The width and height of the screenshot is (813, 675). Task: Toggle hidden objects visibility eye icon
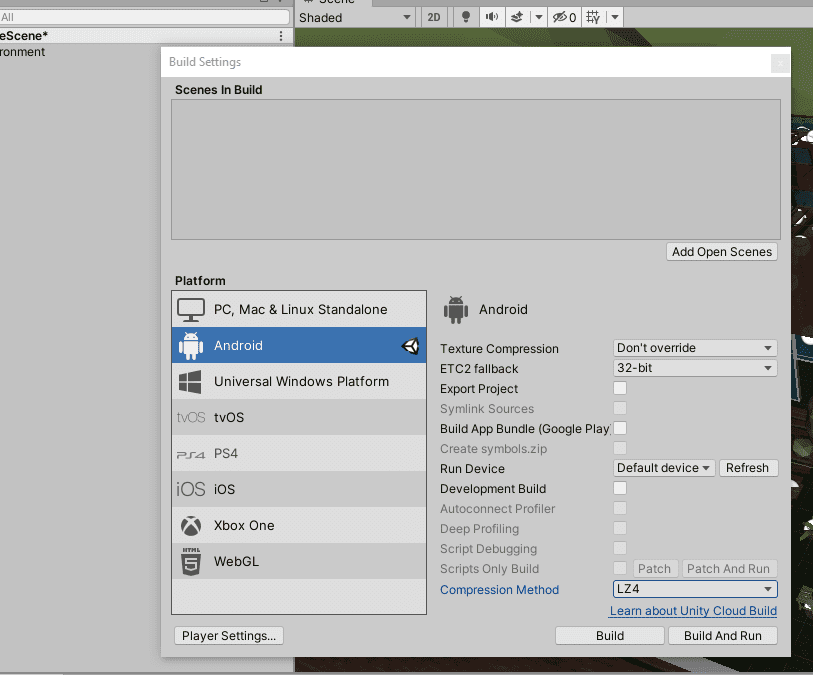click(x=565, y=17)
